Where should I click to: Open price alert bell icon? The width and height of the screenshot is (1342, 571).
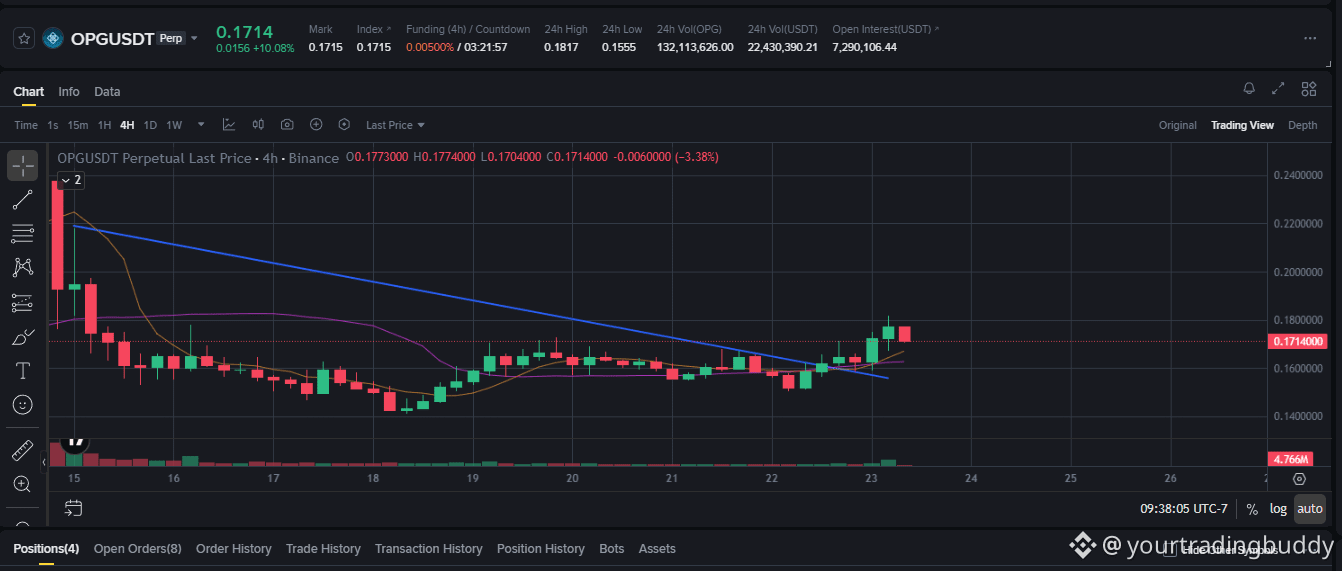pyautogui.click(x=1249, y=89)
